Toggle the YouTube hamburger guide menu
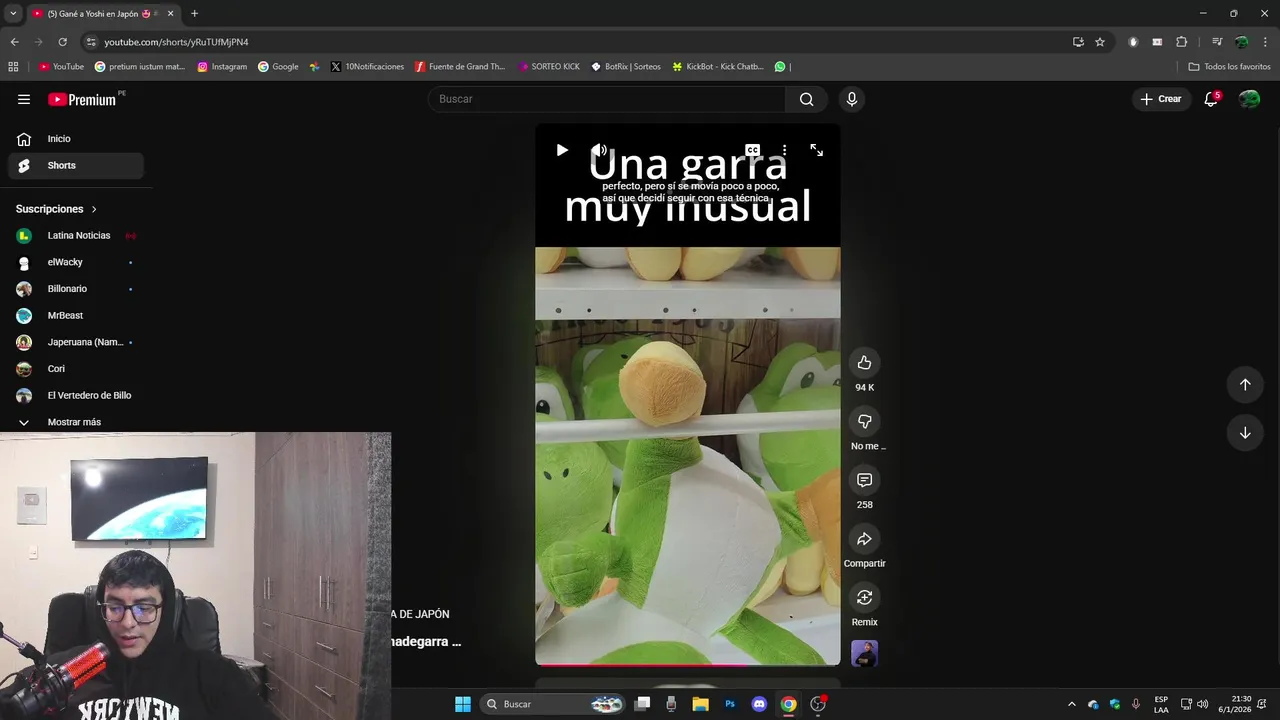Screen dimensions: 1280x720 (24, 99)
